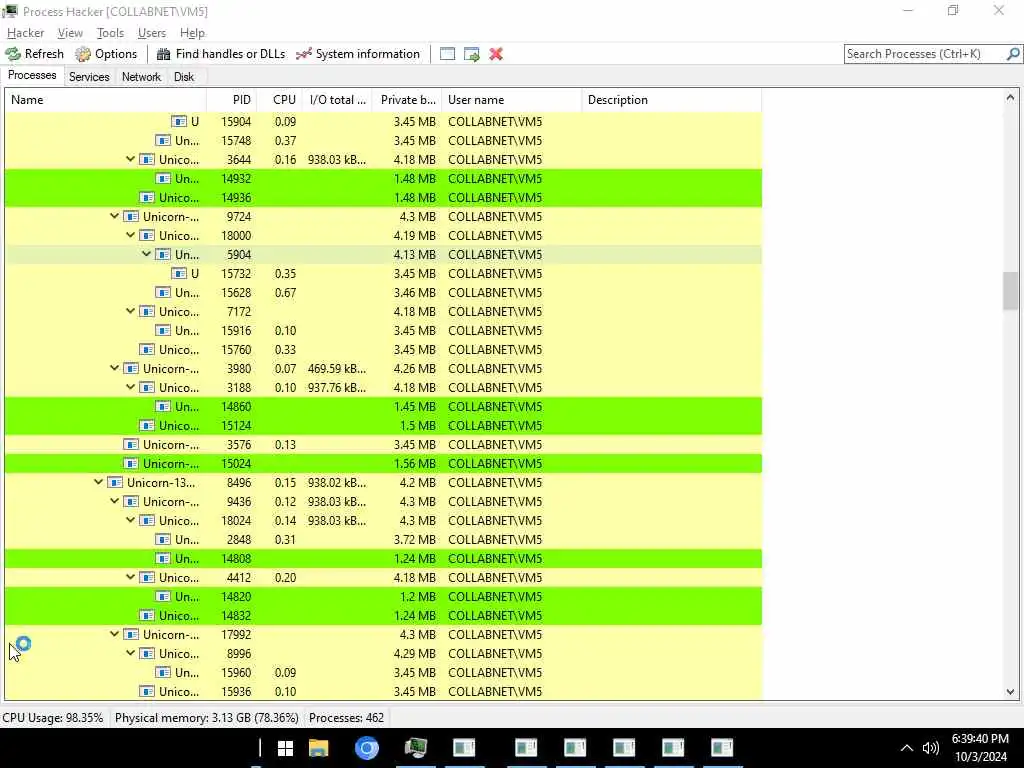Collapse the process tree node PID 17992

pos(114,634)
